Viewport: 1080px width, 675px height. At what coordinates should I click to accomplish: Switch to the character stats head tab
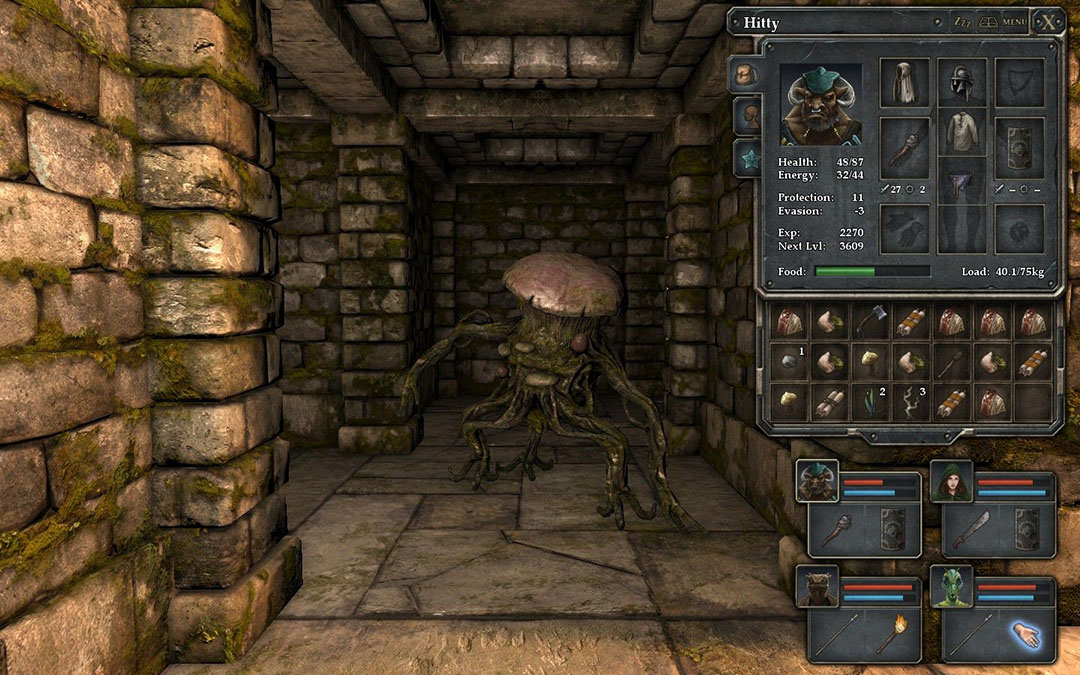click(x=746, y=117)
